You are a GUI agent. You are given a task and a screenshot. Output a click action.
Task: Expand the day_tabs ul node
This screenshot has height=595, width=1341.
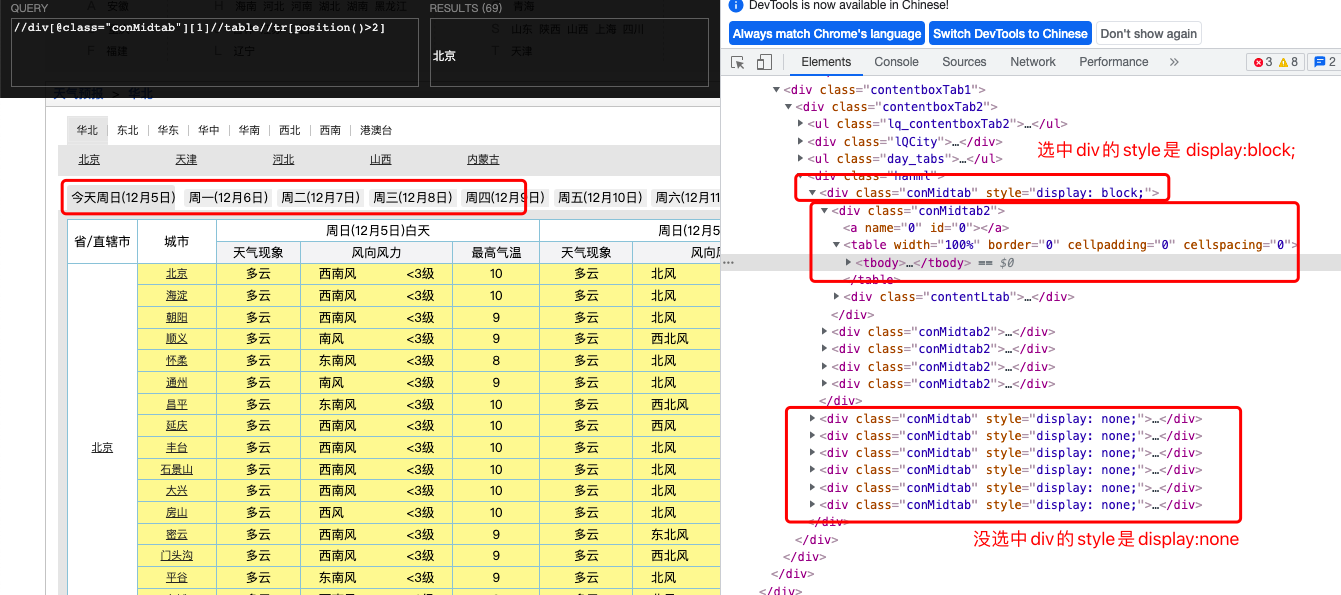(x=801, y=159)
